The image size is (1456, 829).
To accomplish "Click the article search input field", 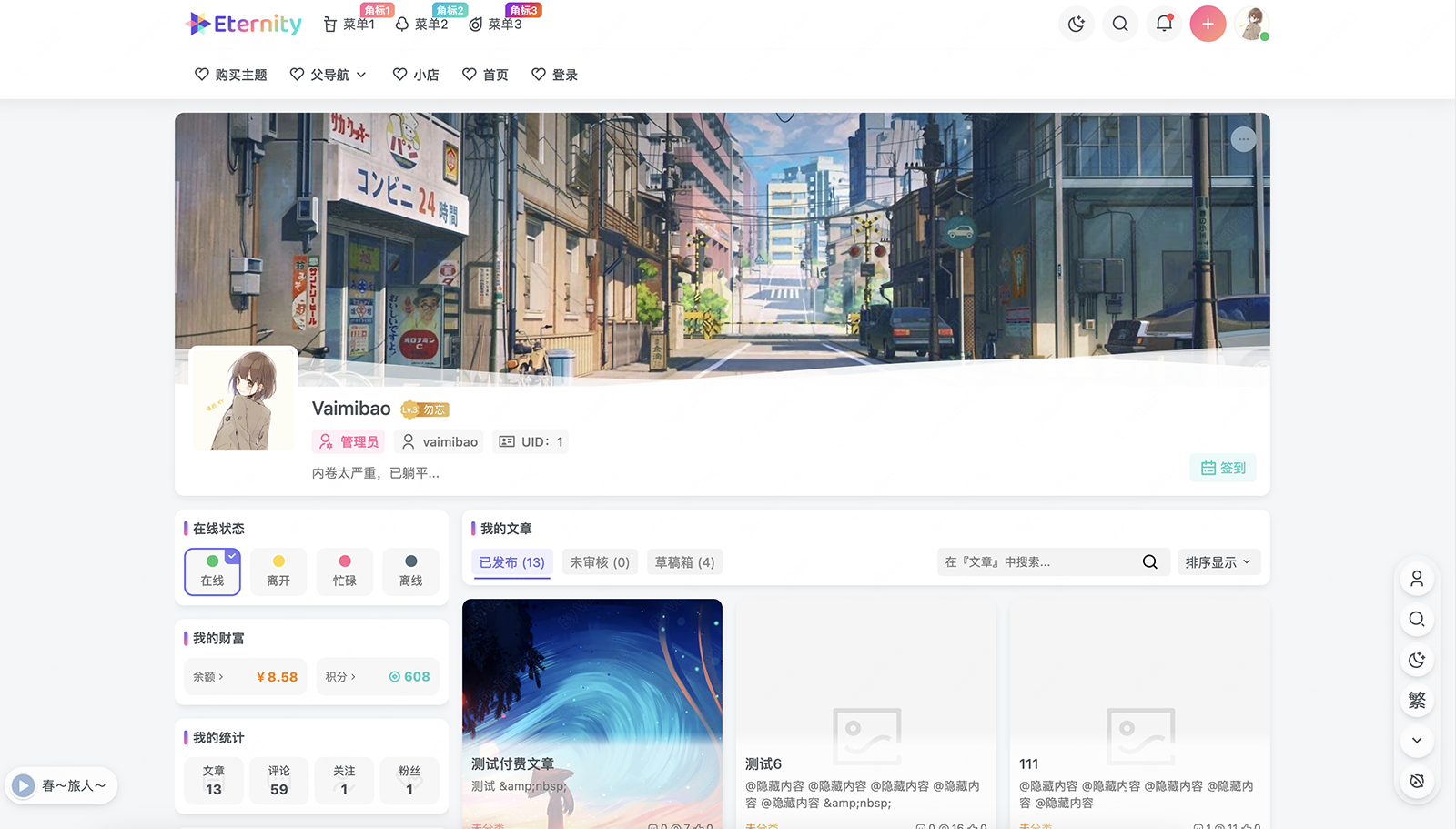I will 1037,562.
